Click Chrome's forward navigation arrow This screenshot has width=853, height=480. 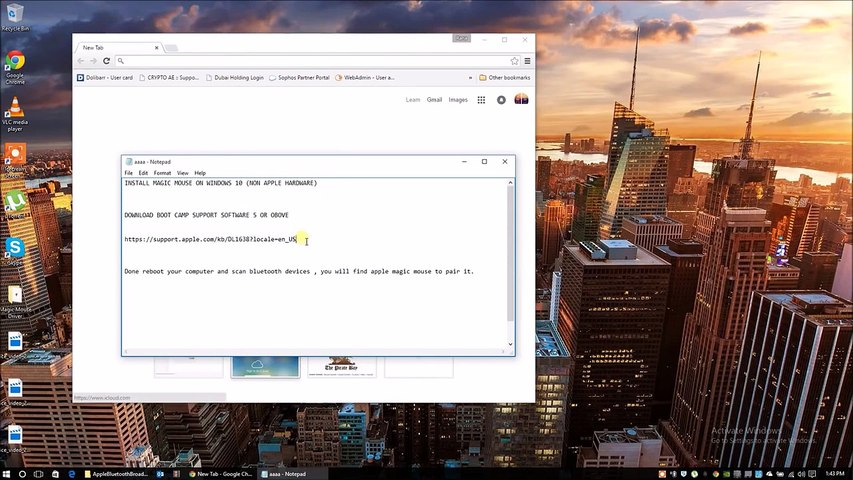[x=93, y=61]
